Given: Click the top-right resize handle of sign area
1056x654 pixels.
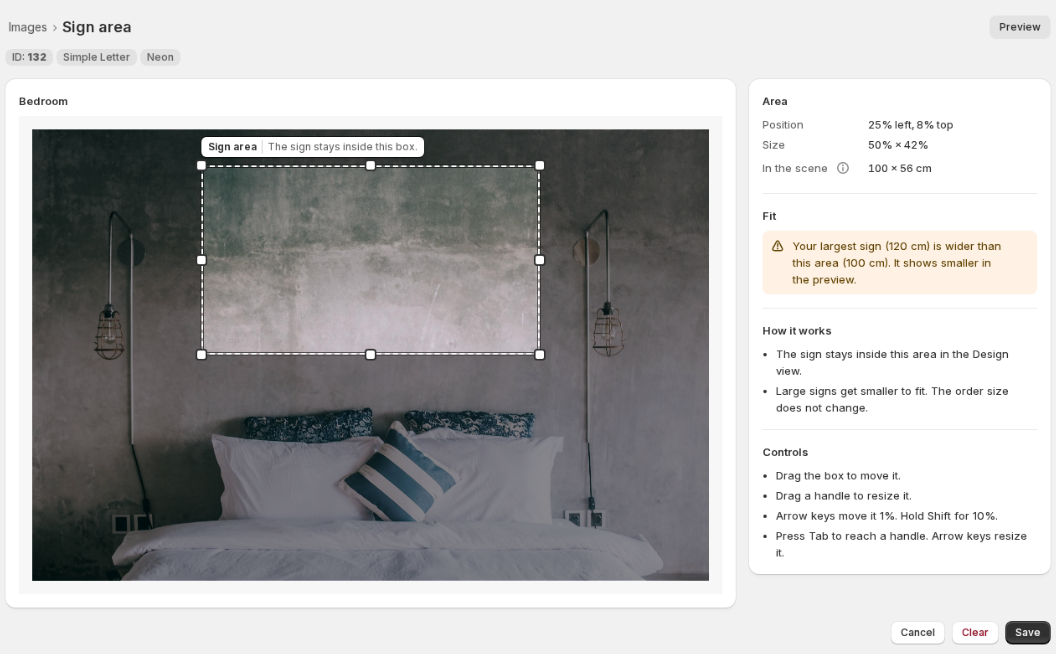Looking at the screenshot, I should point(539,166).
